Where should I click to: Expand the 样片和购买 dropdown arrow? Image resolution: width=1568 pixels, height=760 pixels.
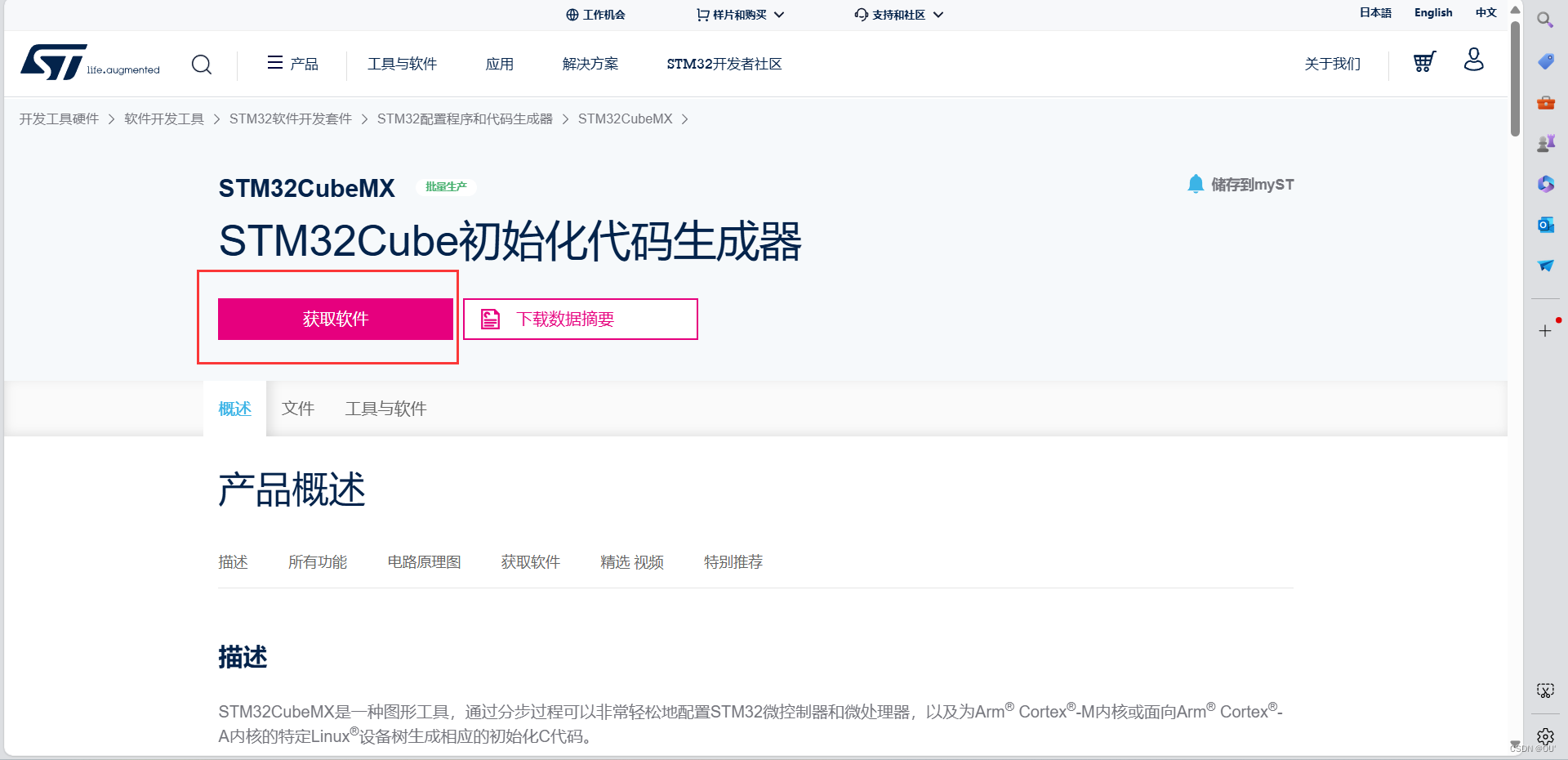(x=779, y=15)
